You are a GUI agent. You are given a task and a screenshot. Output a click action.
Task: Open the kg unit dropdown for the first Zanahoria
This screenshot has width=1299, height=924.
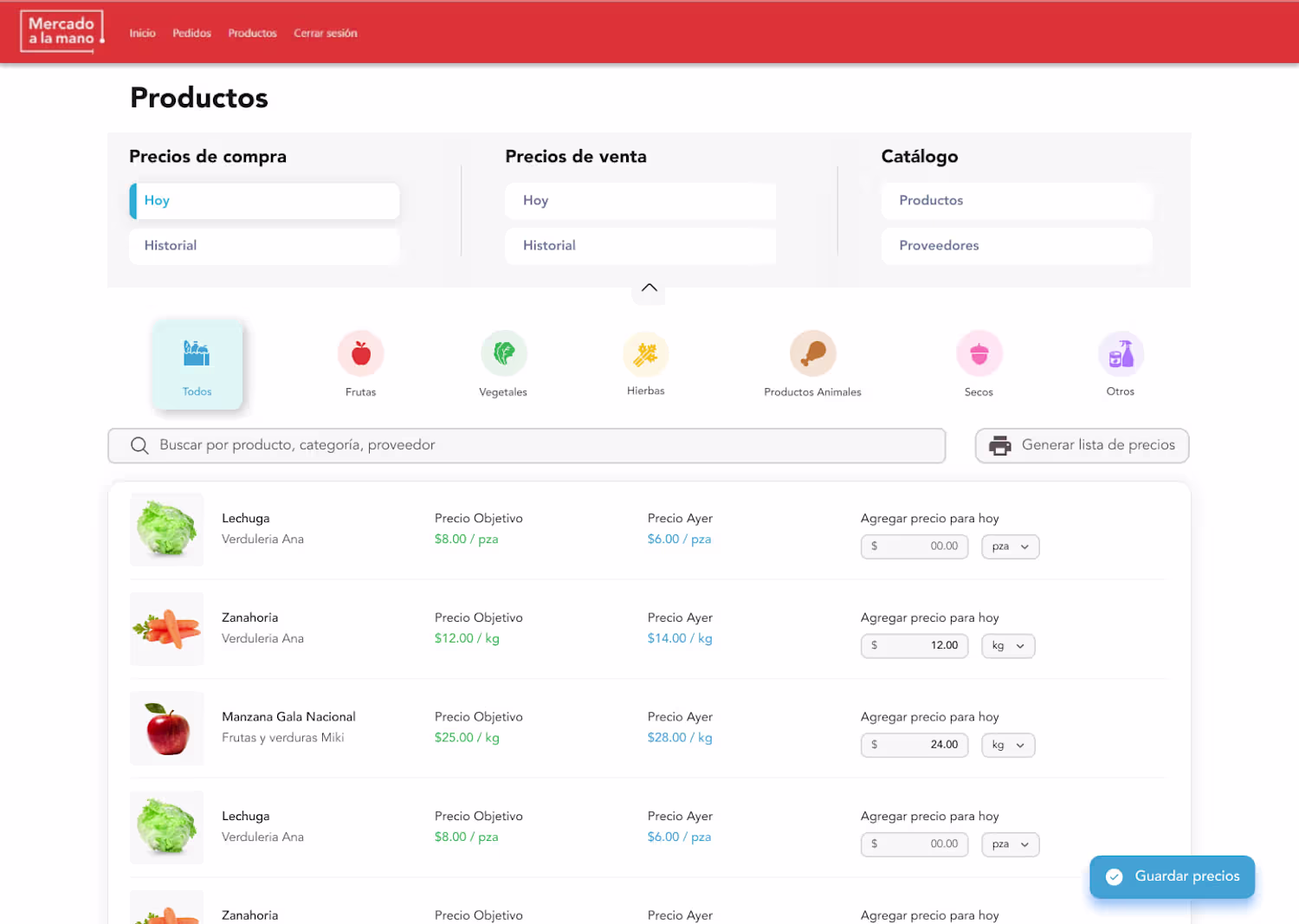click(1008, 646)
